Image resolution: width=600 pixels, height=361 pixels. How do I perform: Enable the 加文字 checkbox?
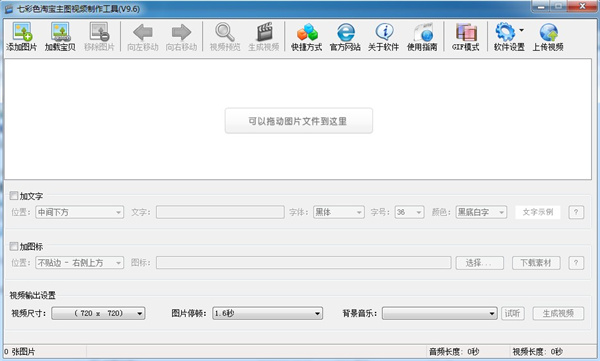click(14, 196)
